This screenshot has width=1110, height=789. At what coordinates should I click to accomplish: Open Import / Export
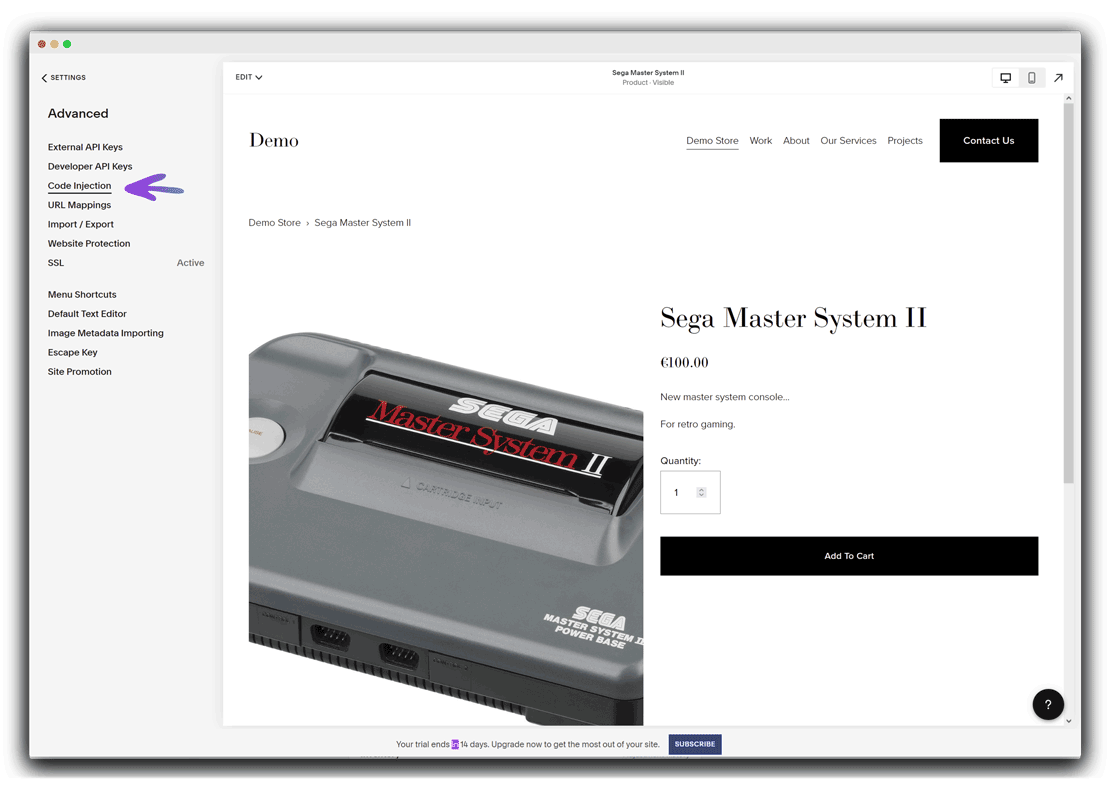click(x=81, y=224)
